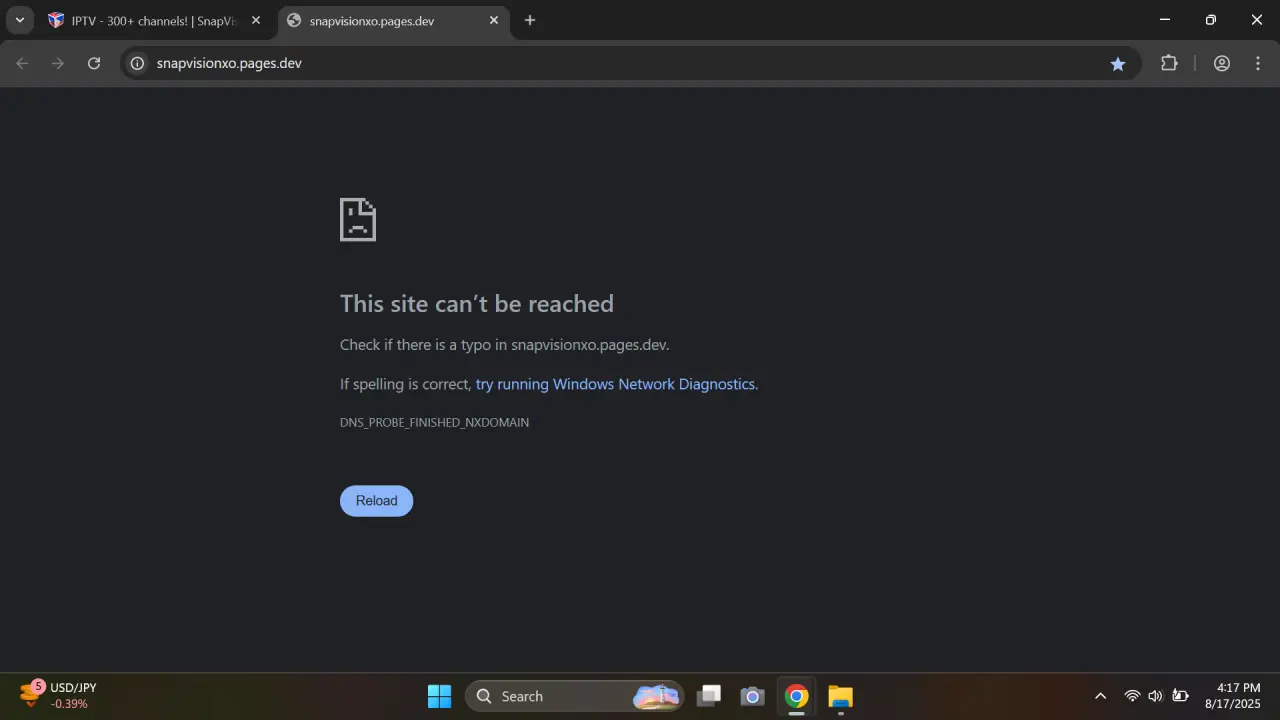Open File Explorer from taskbar

tap(840, 696)
